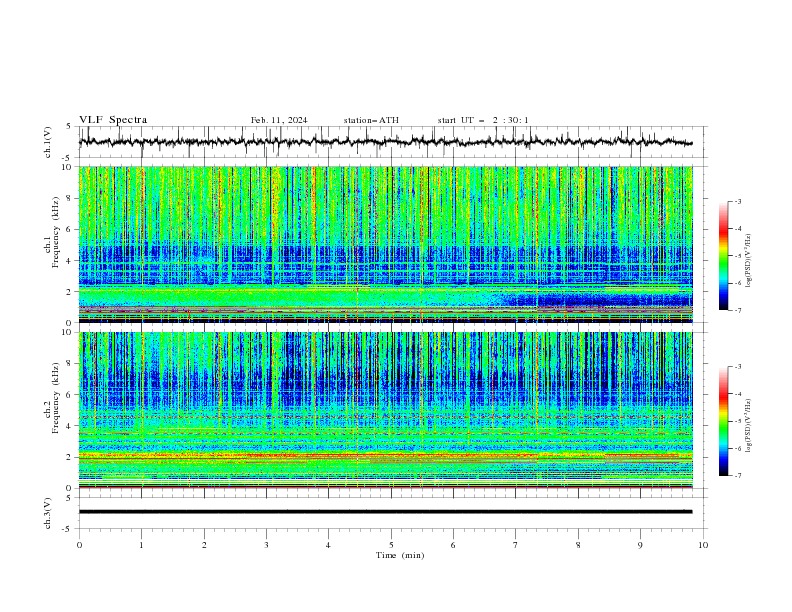The image size is (792, 612).
Task: Select the "start UT = 2 :30: 1" text
Action: (x=483, y=120)
